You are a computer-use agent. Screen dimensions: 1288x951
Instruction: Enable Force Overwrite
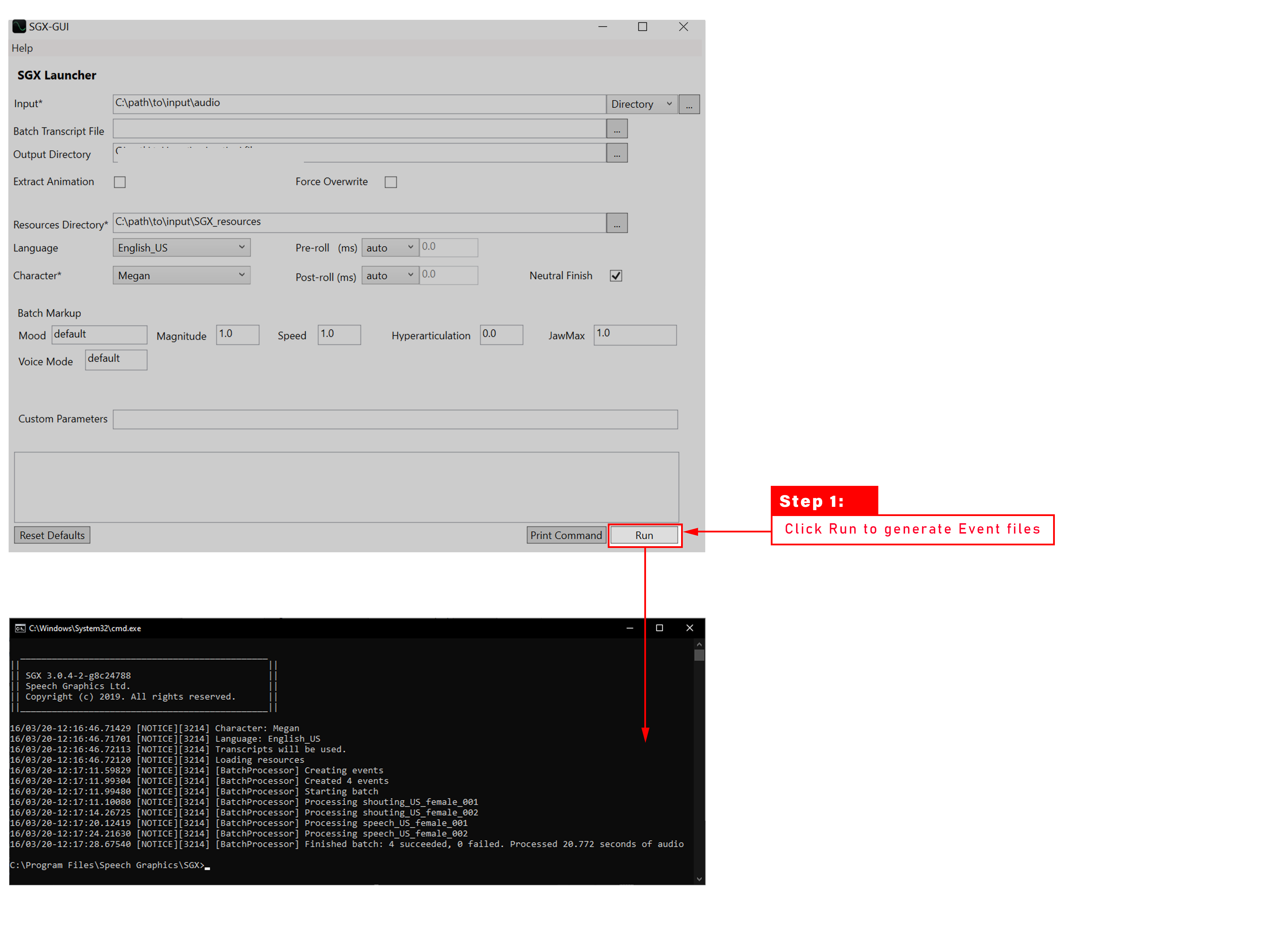coord(391,182)
